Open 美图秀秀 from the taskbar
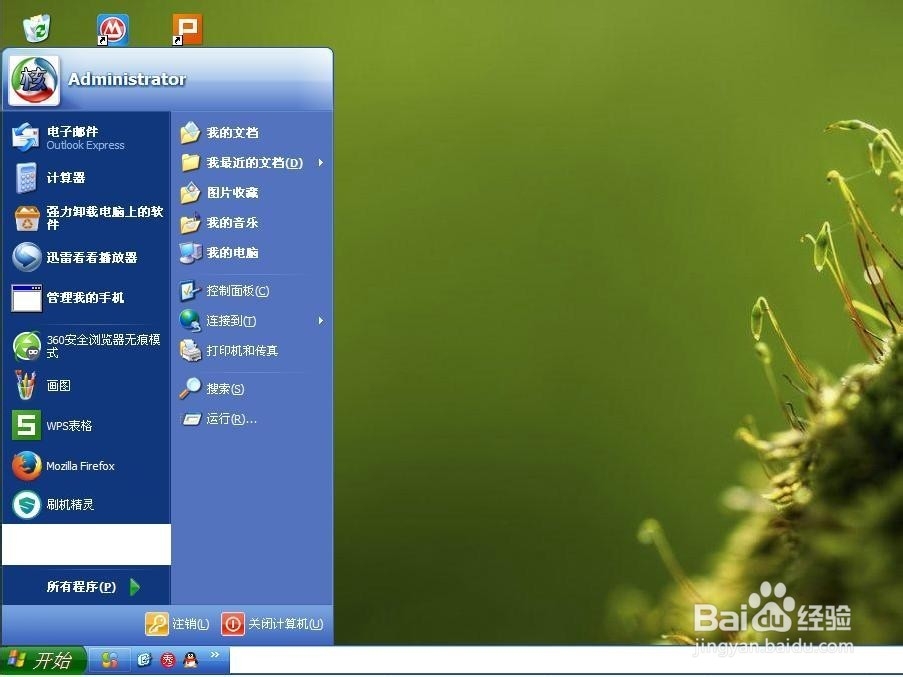This screenshot has width=903, height=677. [x=167, y=660]
